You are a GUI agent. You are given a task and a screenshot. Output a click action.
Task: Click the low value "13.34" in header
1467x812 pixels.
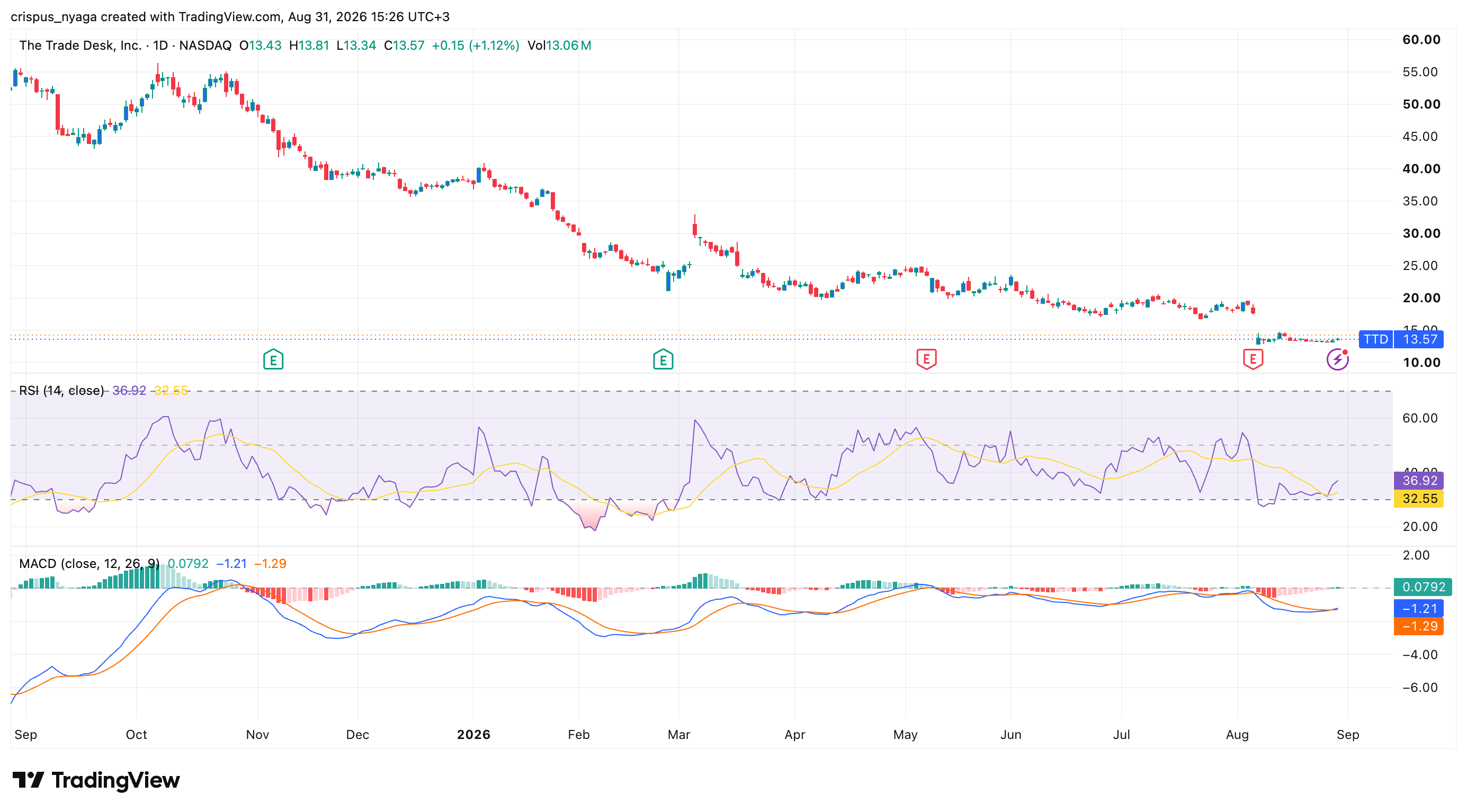click(x=360, y=46)
